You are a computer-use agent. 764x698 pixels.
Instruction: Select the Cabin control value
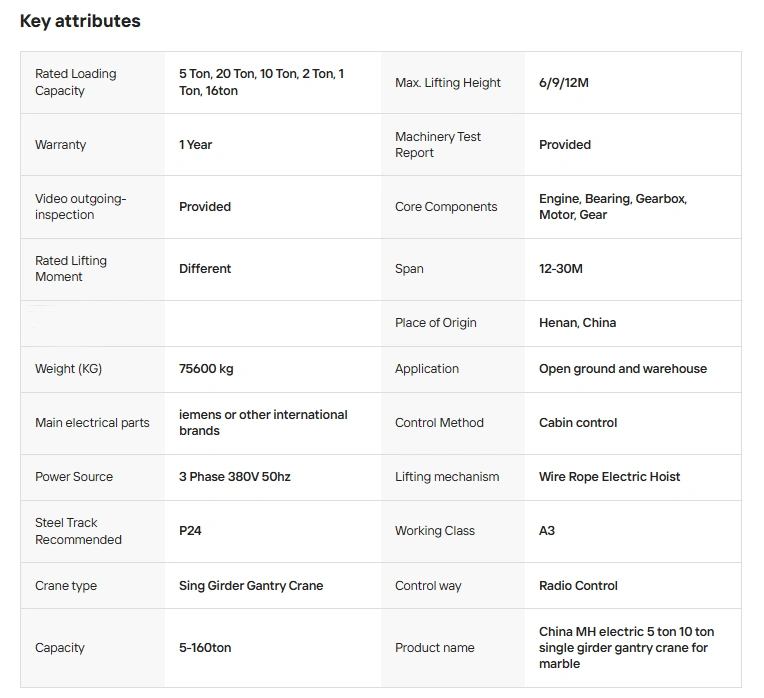click(578, 423)
